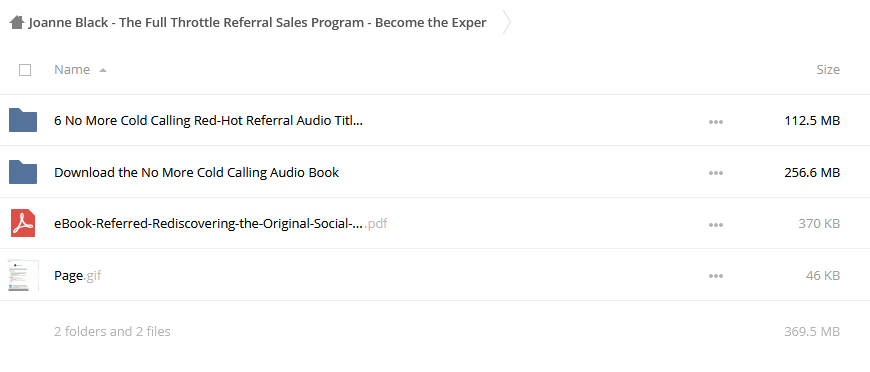Open eBook-Referred-Rediscovering PDF file
870x372 pixels.
[x=220, y=224]
